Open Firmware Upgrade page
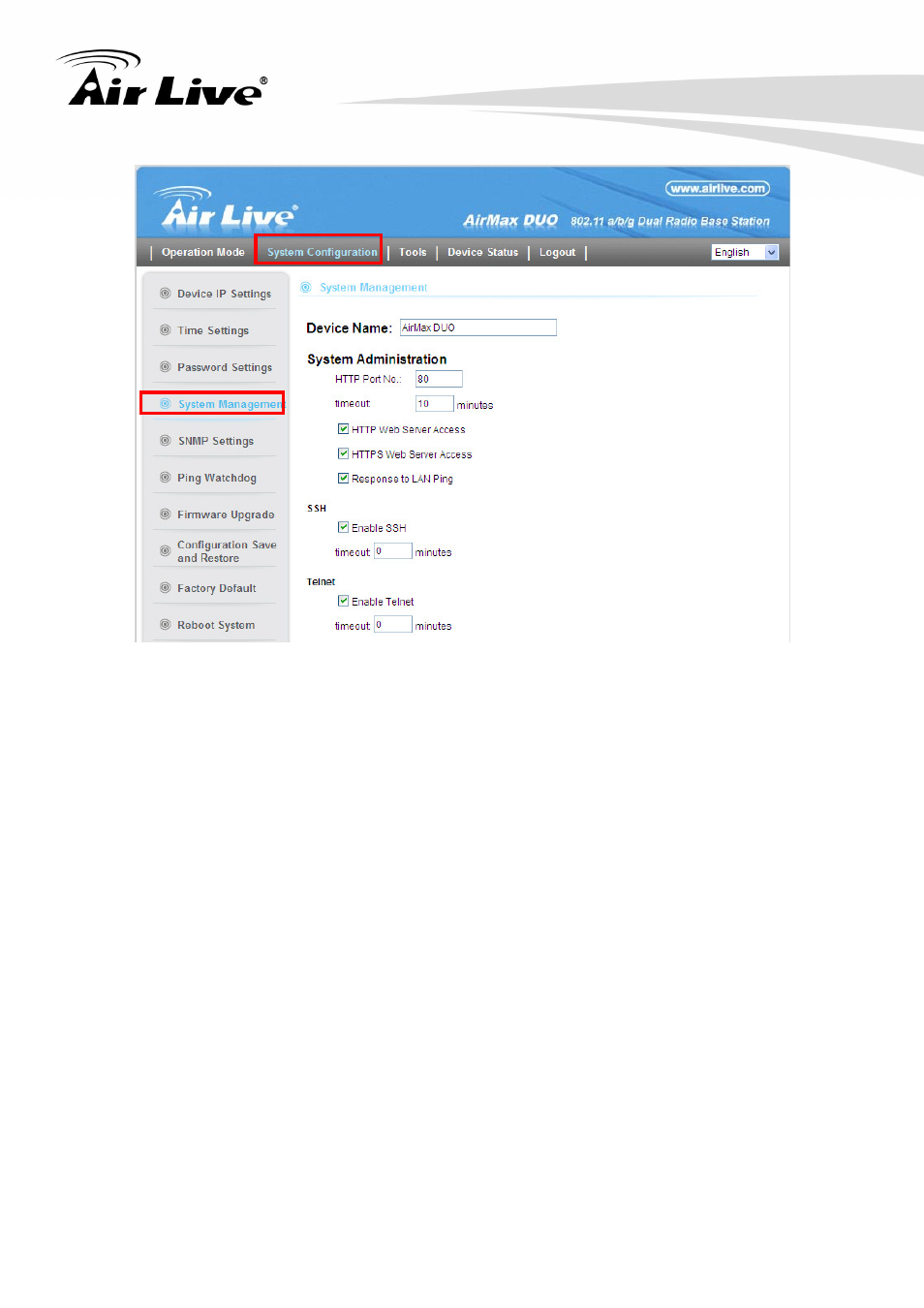Screen dimensions: 924x1308 (226, 514)
